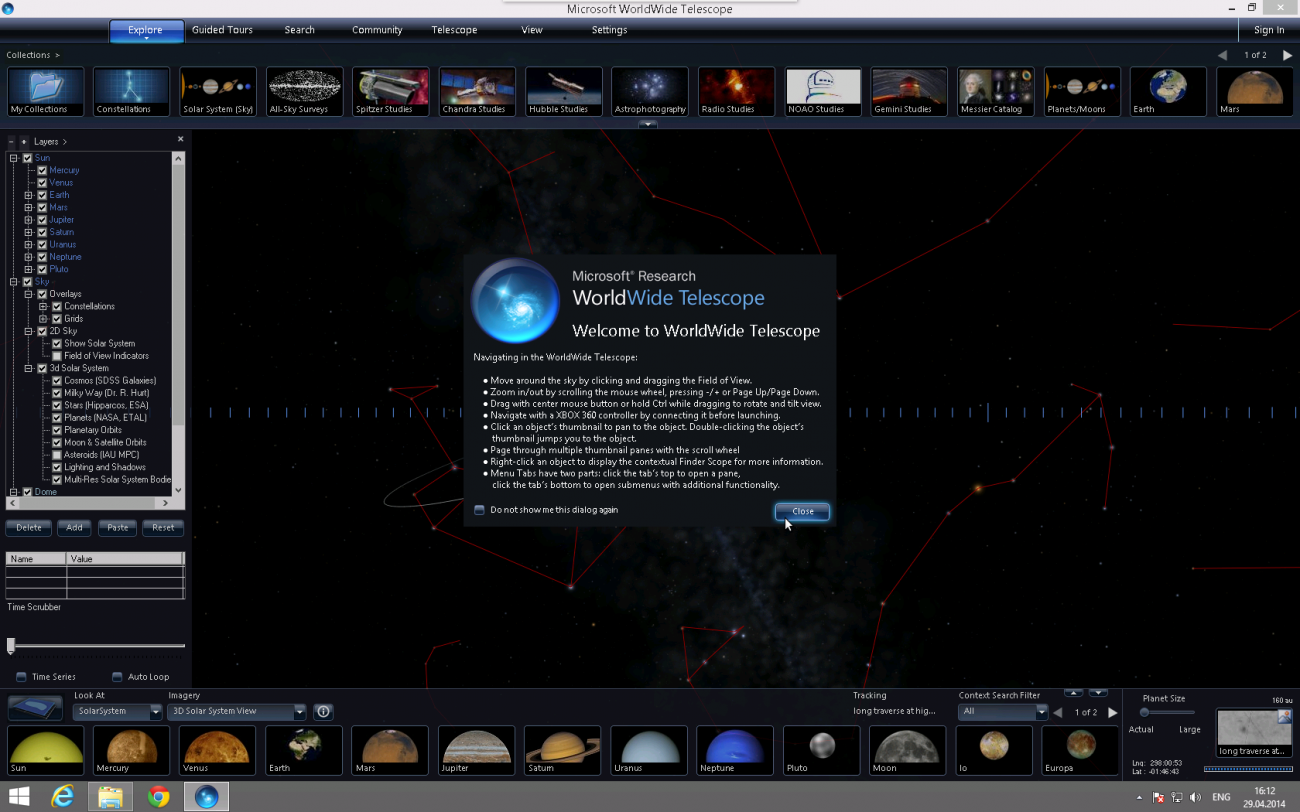
Task: Click the Reset button in Layers panel
Action: tap(163, 527)
